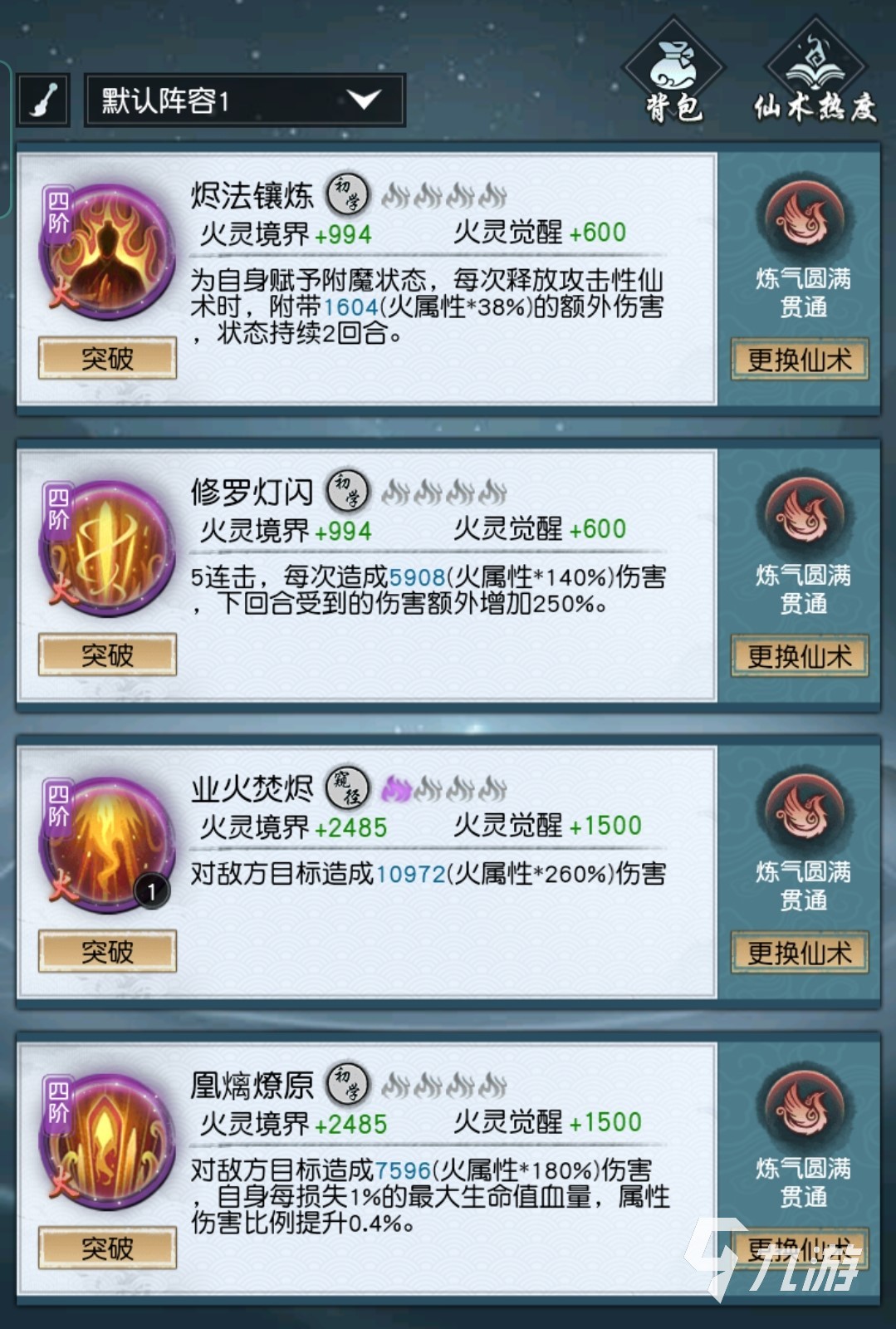
Task: Click 突破 button for 凰熇燎原
Action: 107,1248
